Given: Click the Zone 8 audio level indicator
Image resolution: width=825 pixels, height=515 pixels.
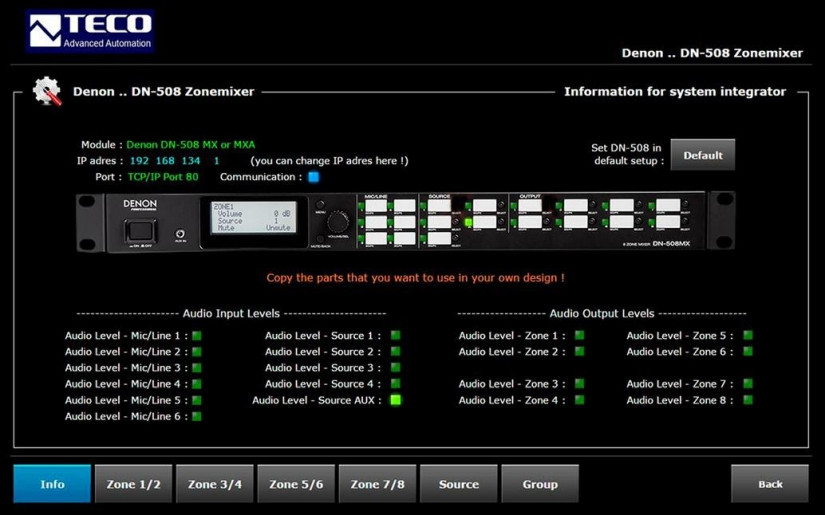Looking at the screenshot, I should [x=748, y=400].
